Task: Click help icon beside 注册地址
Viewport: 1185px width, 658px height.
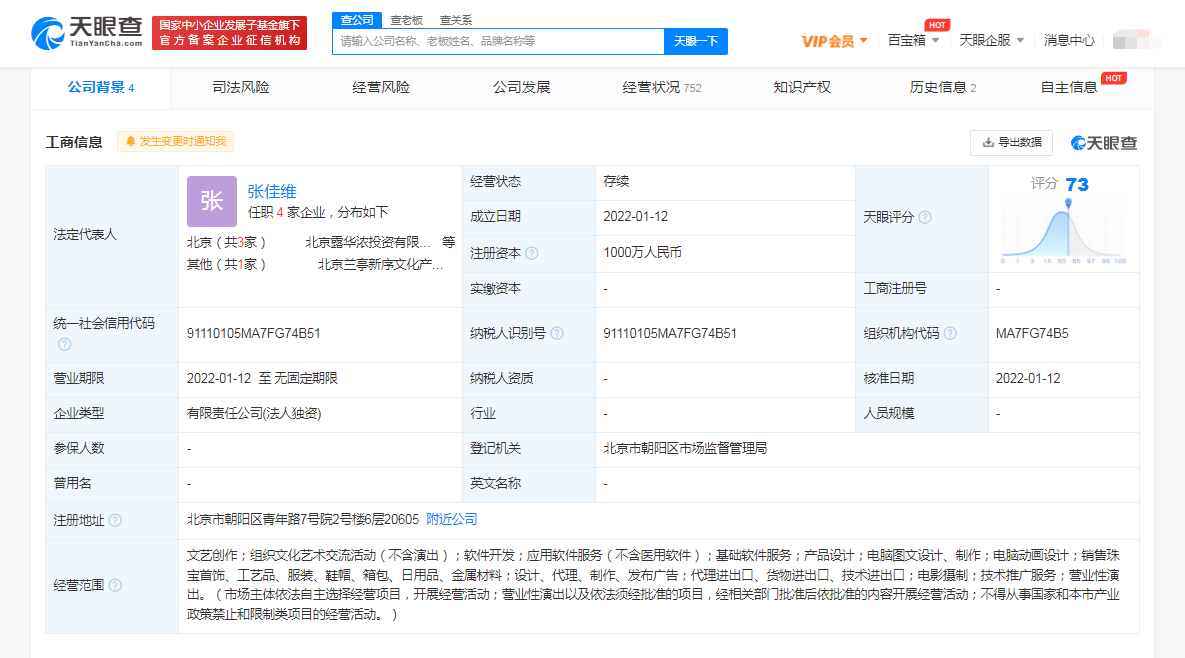Action: coord(115,521)
